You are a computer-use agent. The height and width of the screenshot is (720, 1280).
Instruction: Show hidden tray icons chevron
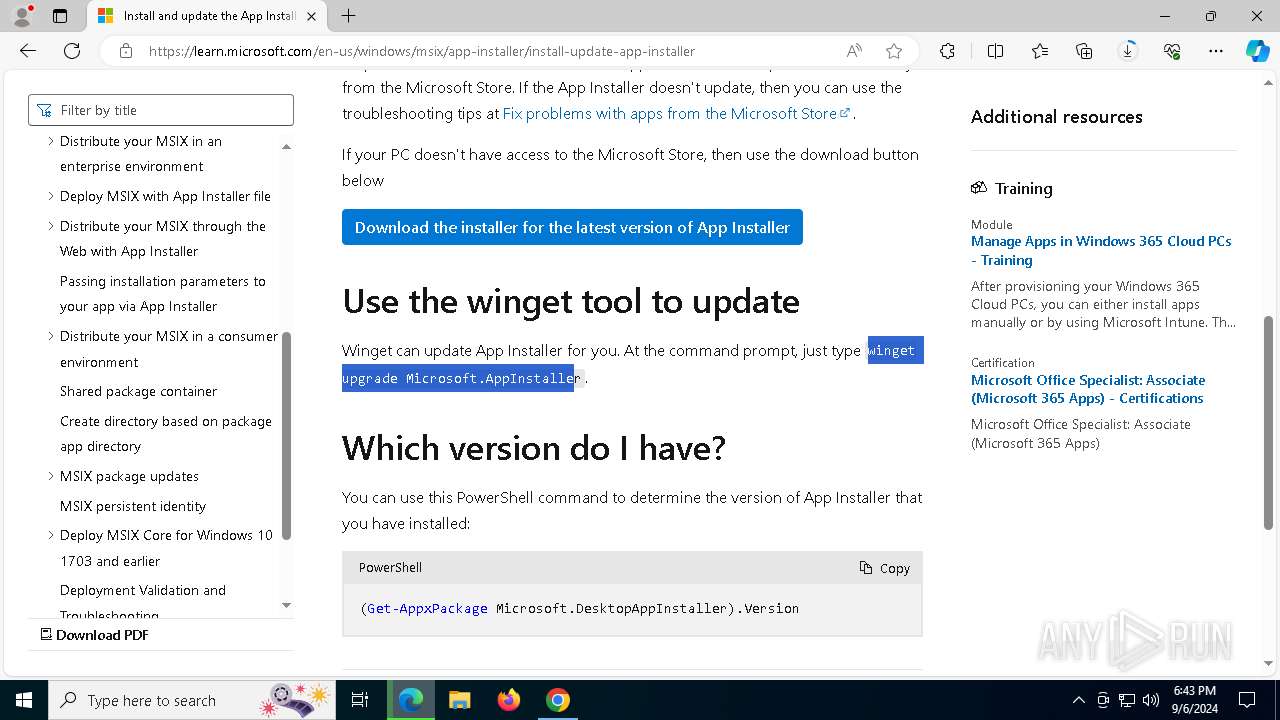click(x=1078, y=700)
